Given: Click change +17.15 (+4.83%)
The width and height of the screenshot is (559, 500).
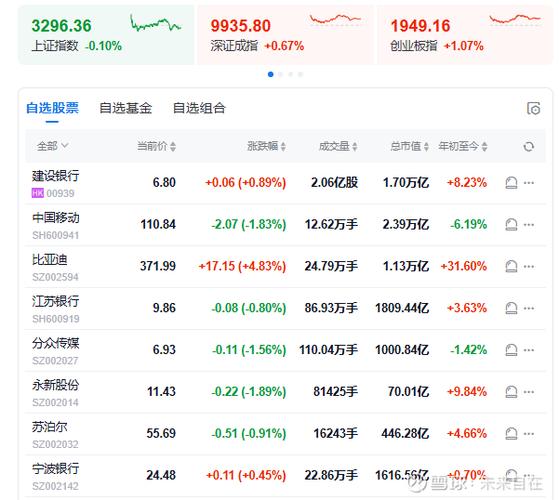Looking at the screenshot, I should tap(242, 266).
